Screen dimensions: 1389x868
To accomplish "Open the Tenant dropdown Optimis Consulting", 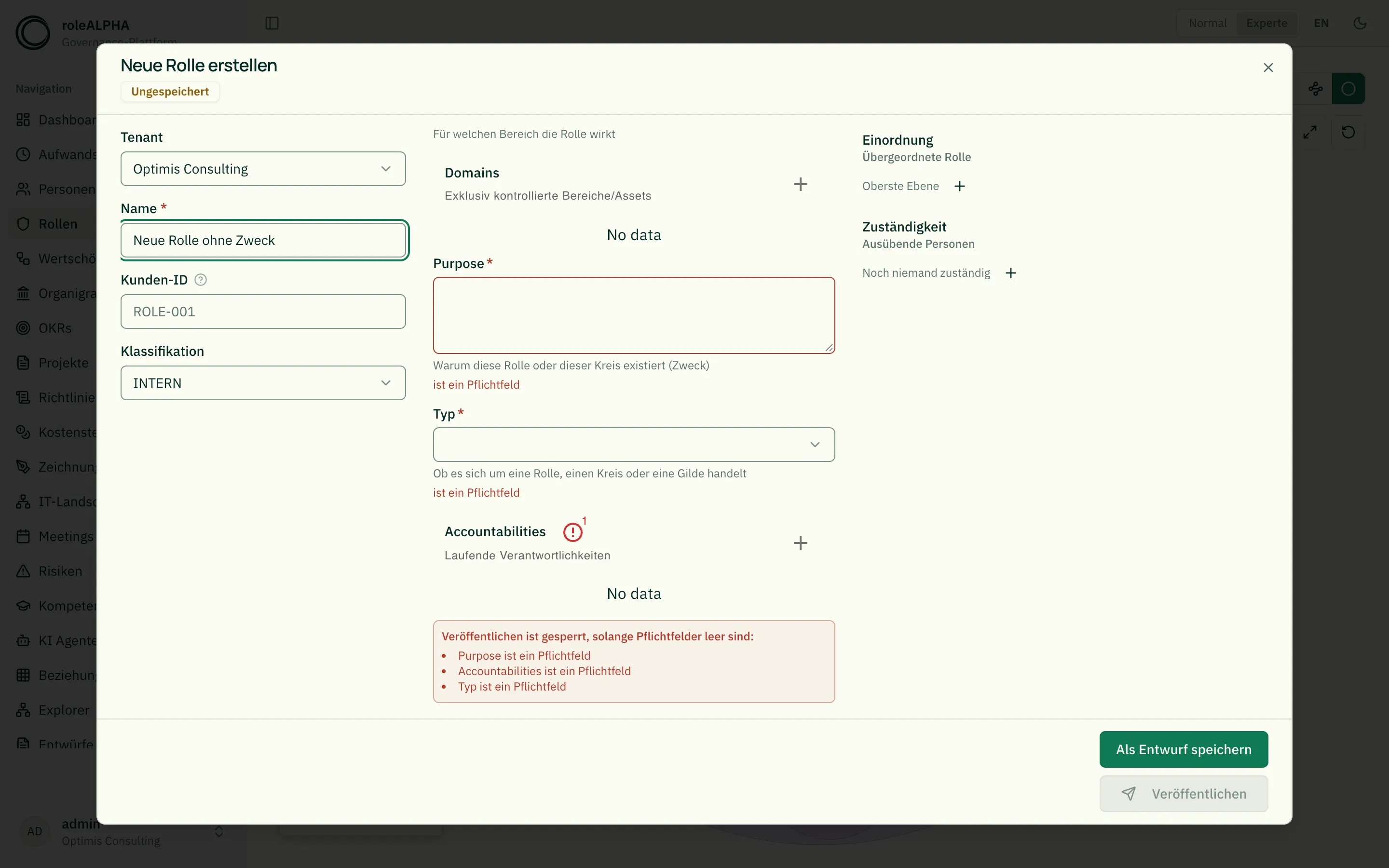I will tap(263, 169).
